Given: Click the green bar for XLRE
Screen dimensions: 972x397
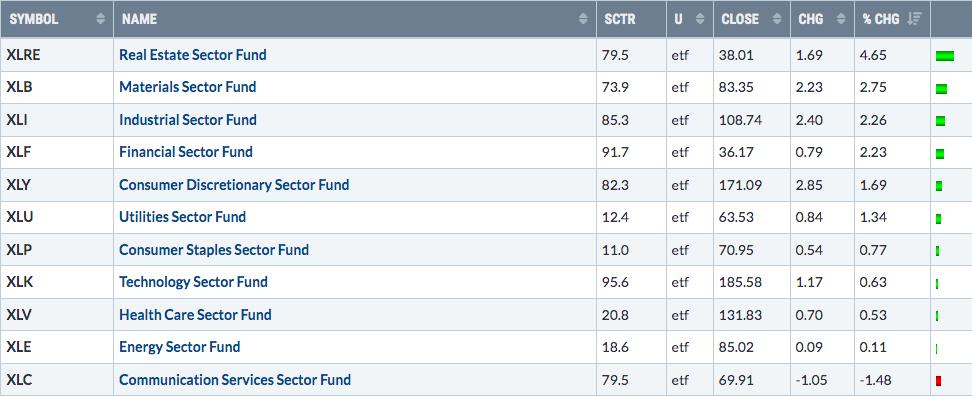Looking at the screenshot, I should 945,56.
